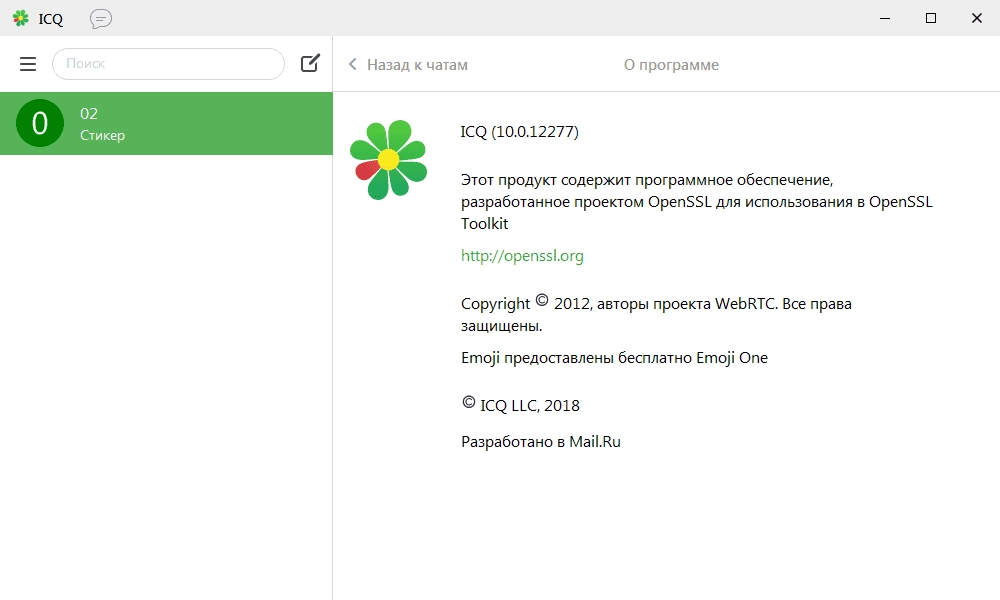Viewport: 1000px width, 600px height.
Task: Click the ICQ (10.0.12277) version text
Action: 520,132
